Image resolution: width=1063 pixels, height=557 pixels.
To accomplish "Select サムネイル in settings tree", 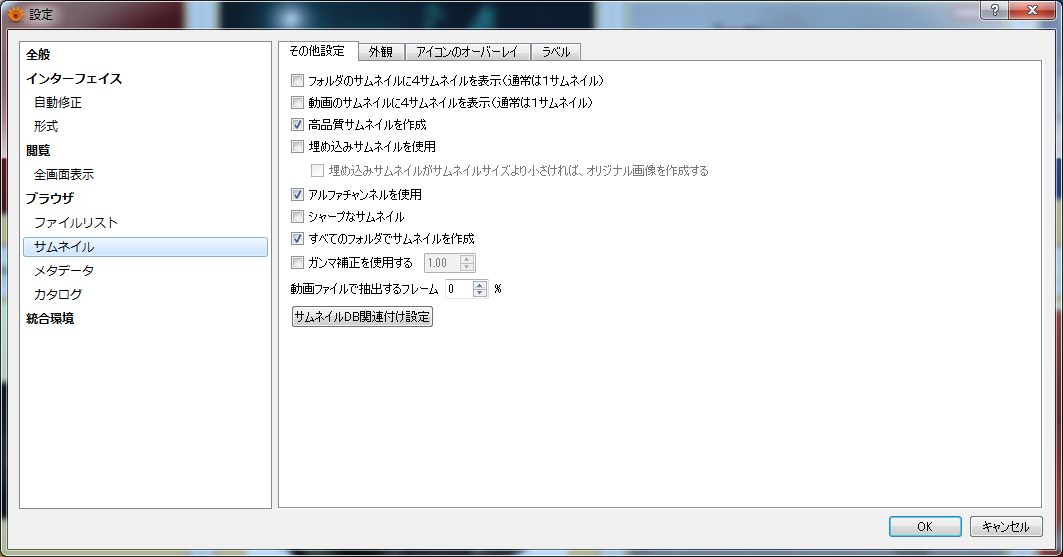I will 145,247.
